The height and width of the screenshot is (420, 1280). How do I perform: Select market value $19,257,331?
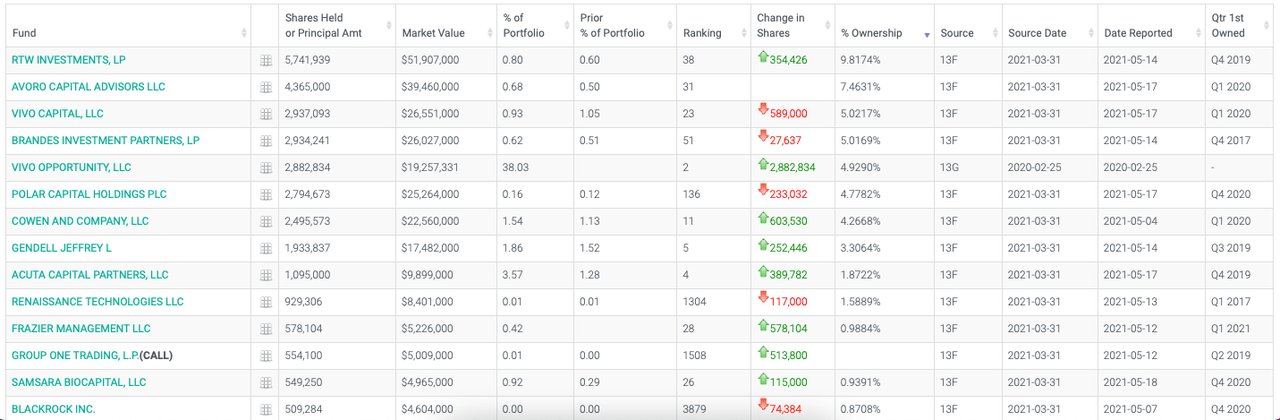point(430,168)
